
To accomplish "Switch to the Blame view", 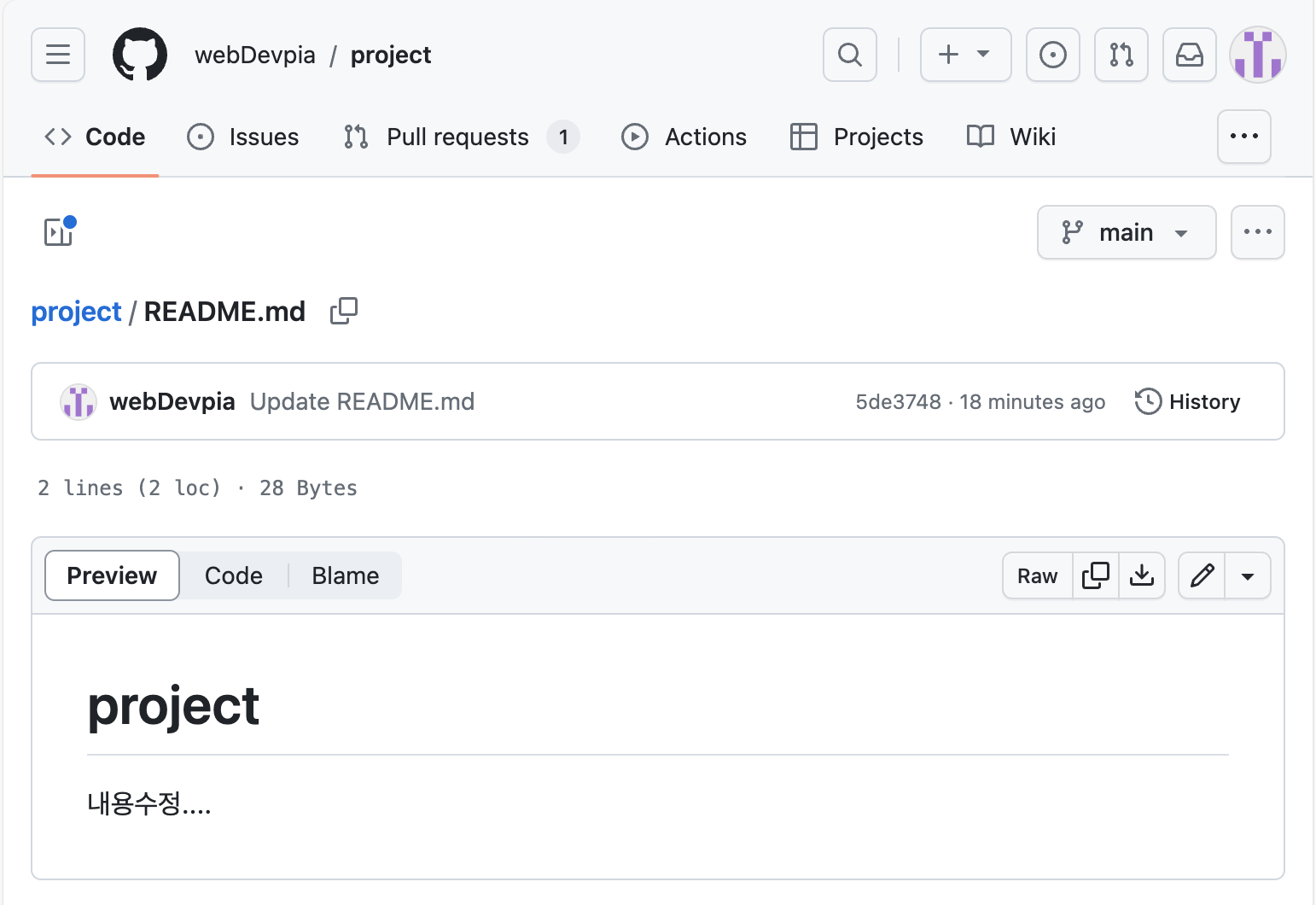I will pyautogui.click(x=345, y=575).
